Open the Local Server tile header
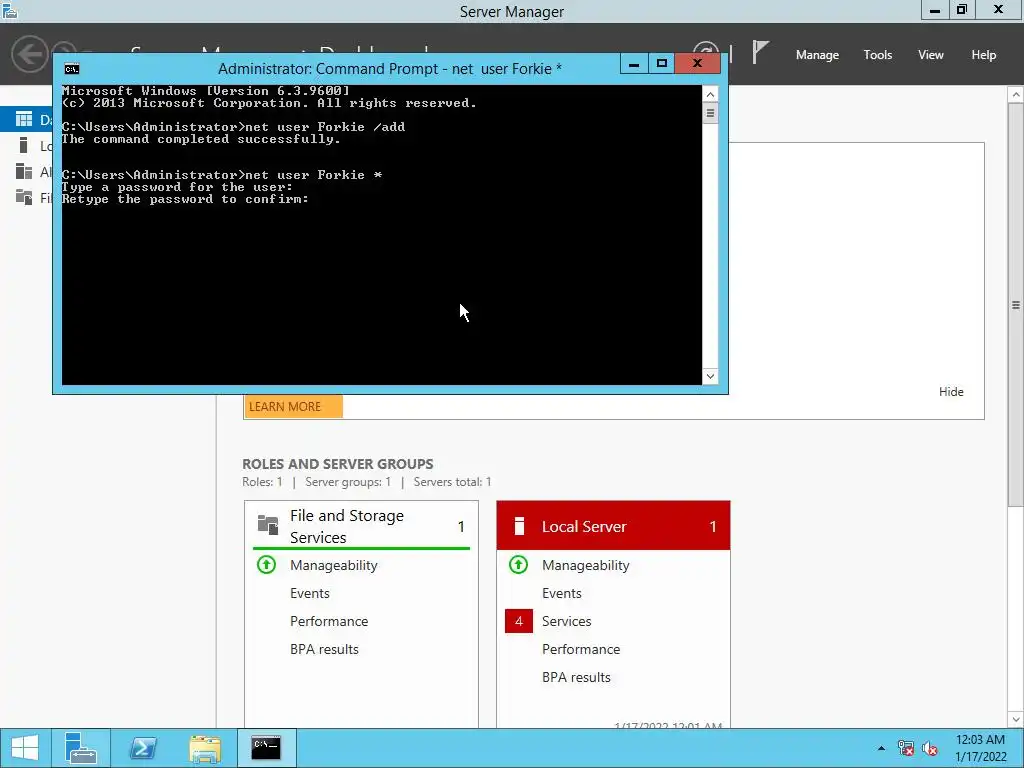This screenshot has width=1024, height=768. (613, 526)
